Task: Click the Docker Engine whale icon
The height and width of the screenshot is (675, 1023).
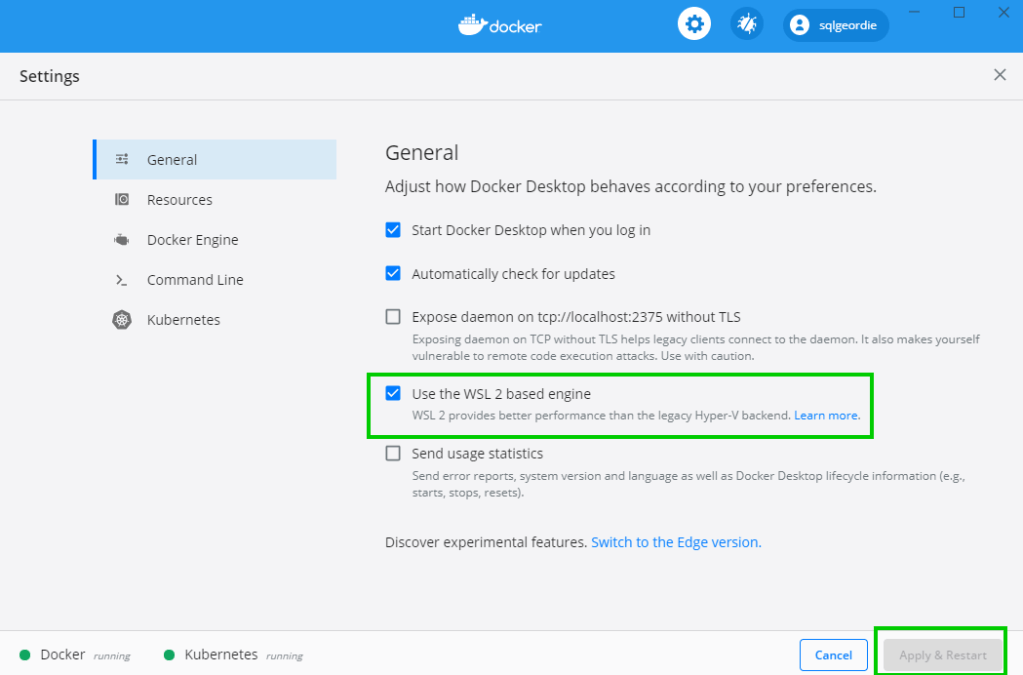Action: point(122,240)
